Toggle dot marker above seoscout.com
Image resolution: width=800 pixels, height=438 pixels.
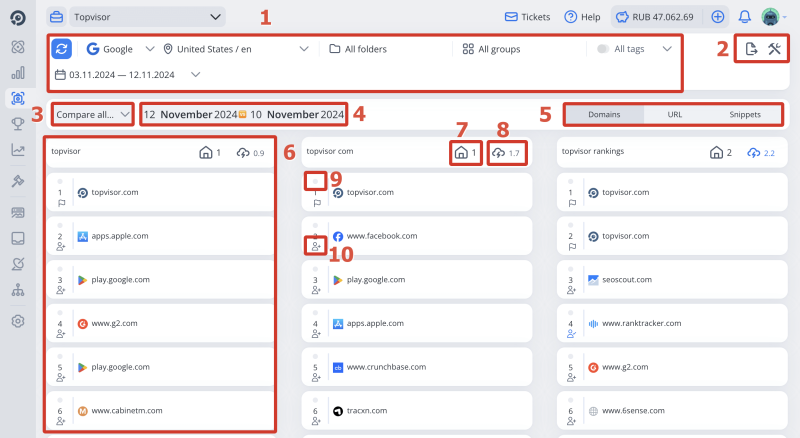(570, 269)
